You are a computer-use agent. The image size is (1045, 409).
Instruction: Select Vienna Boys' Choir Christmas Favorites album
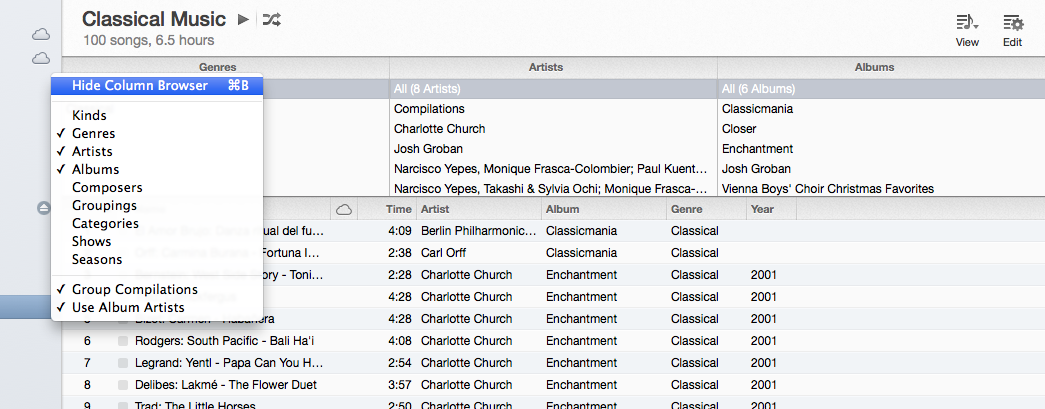point(881,188)
